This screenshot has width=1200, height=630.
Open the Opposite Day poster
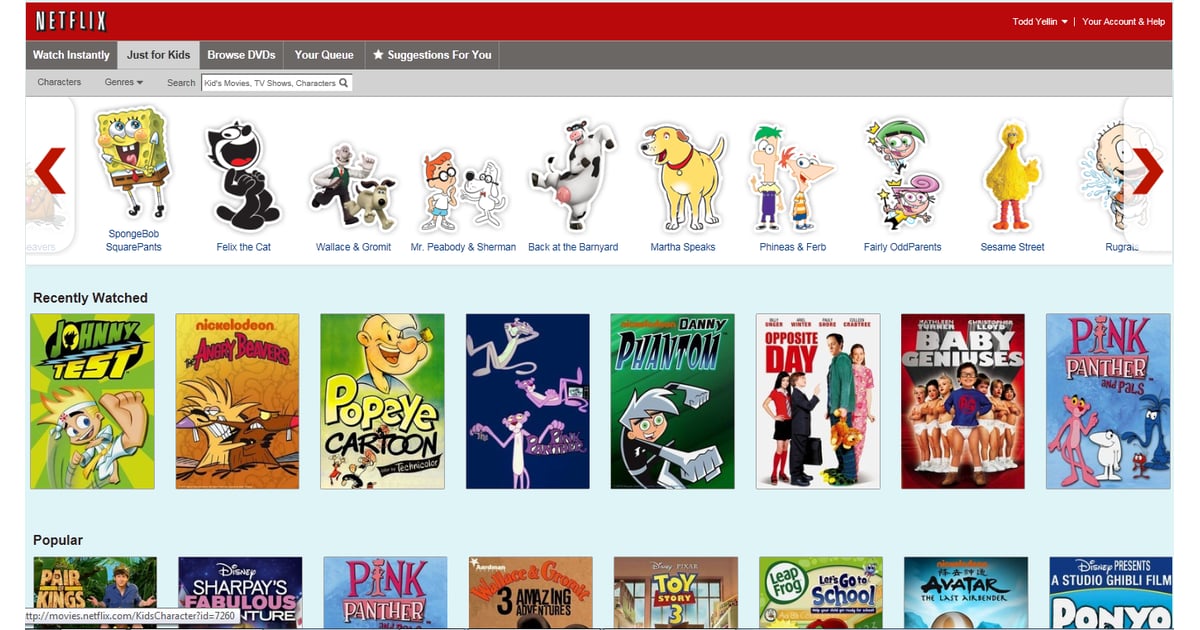[818, 401]
